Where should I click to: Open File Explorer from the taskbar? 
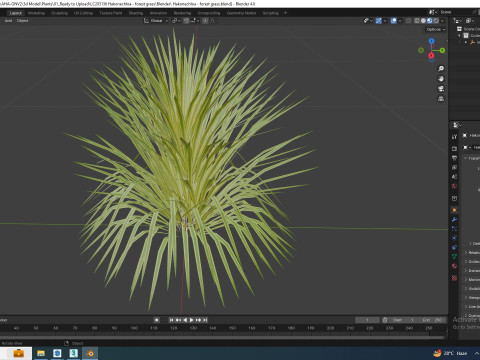coord(41,353)
